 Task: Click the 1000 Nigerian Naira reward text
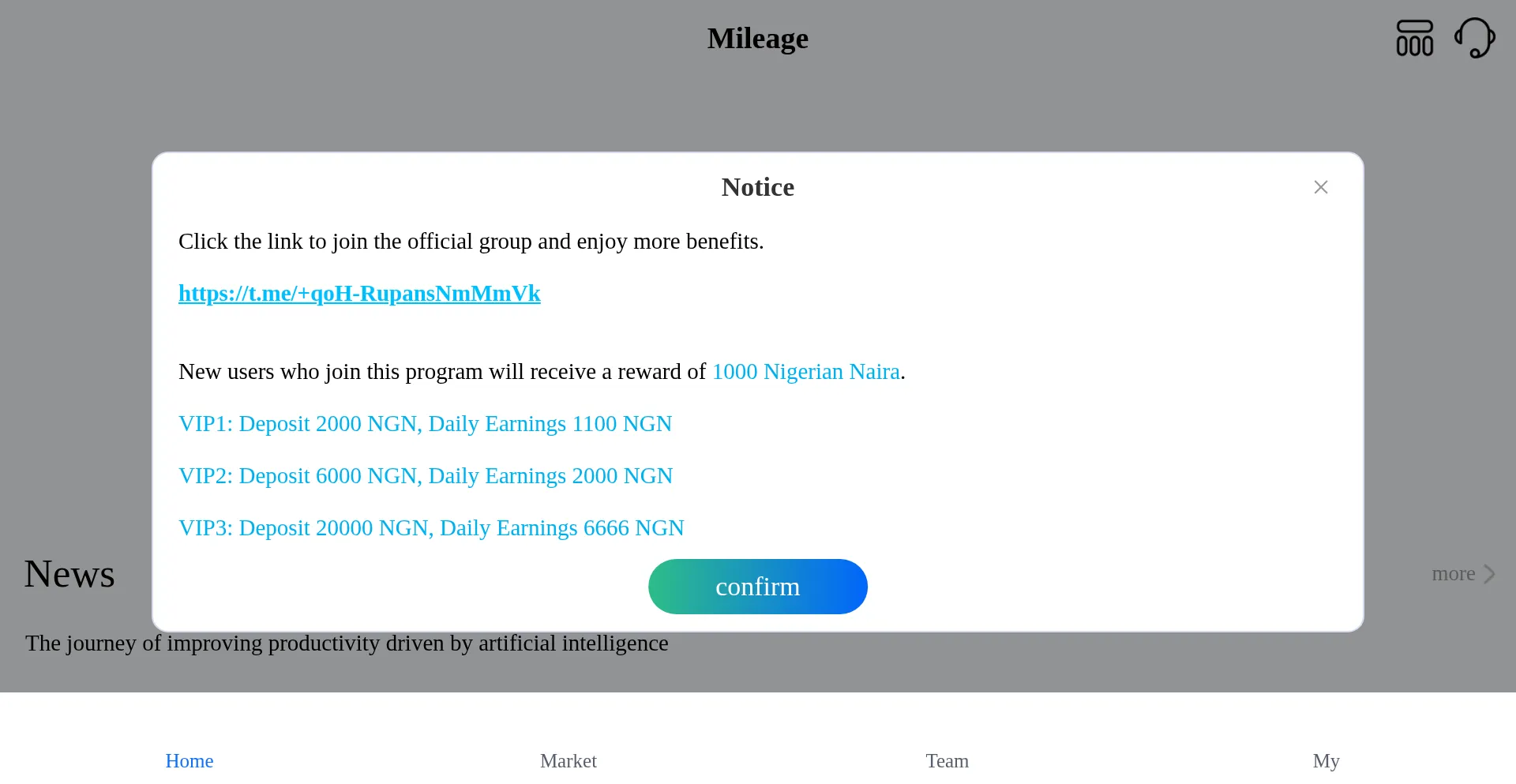coord(805,372)
